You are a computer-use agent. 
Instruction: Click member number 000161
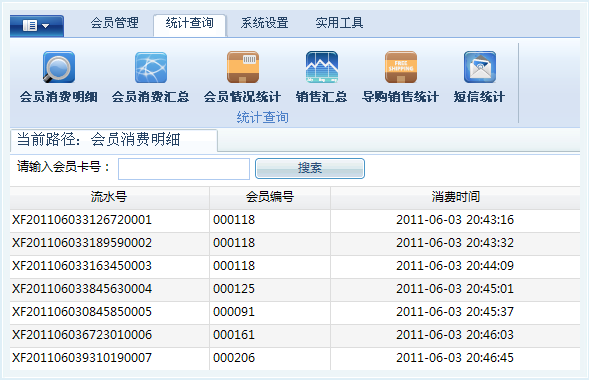pos(234,335)
